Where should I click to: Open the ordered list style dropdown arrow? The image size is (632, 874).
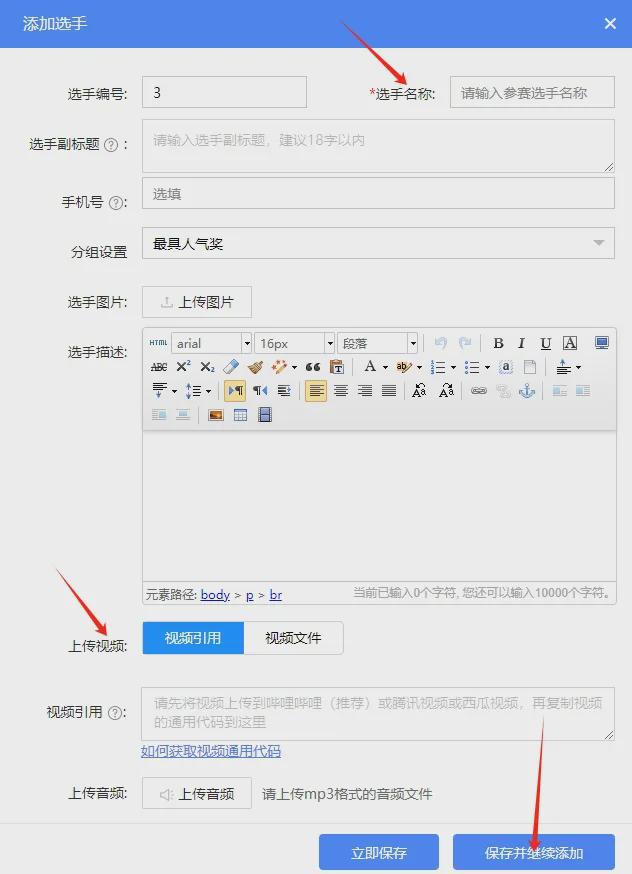[453, 367]
